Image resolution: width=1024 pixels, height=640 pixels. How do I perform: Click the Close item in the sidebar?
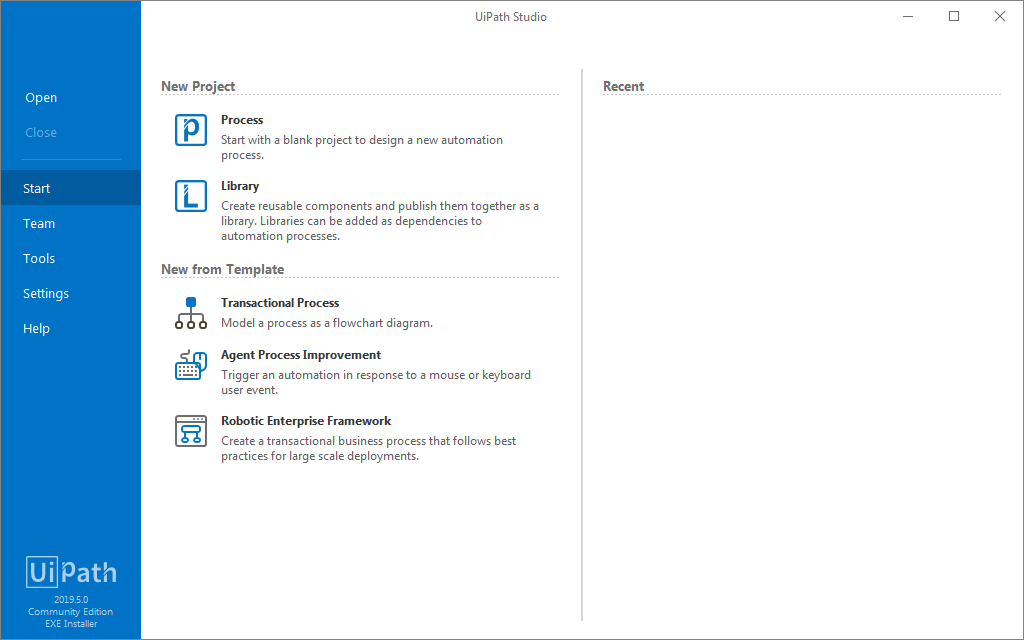[41, 133]
